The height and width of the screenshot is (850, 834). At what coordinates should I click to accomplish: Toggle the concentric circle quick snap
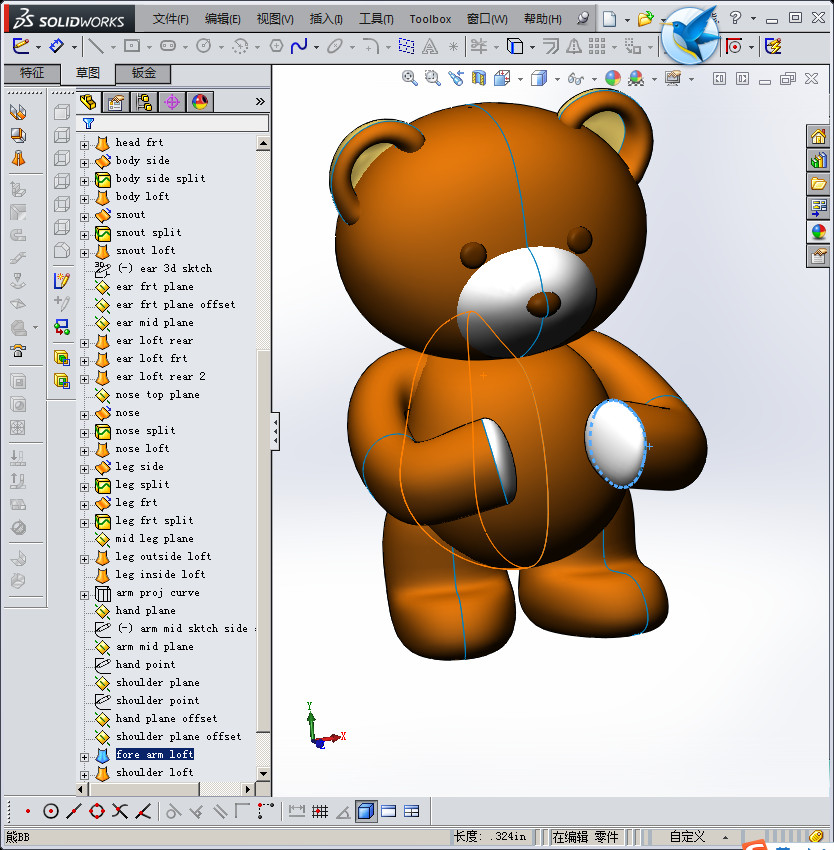[50, 812]
